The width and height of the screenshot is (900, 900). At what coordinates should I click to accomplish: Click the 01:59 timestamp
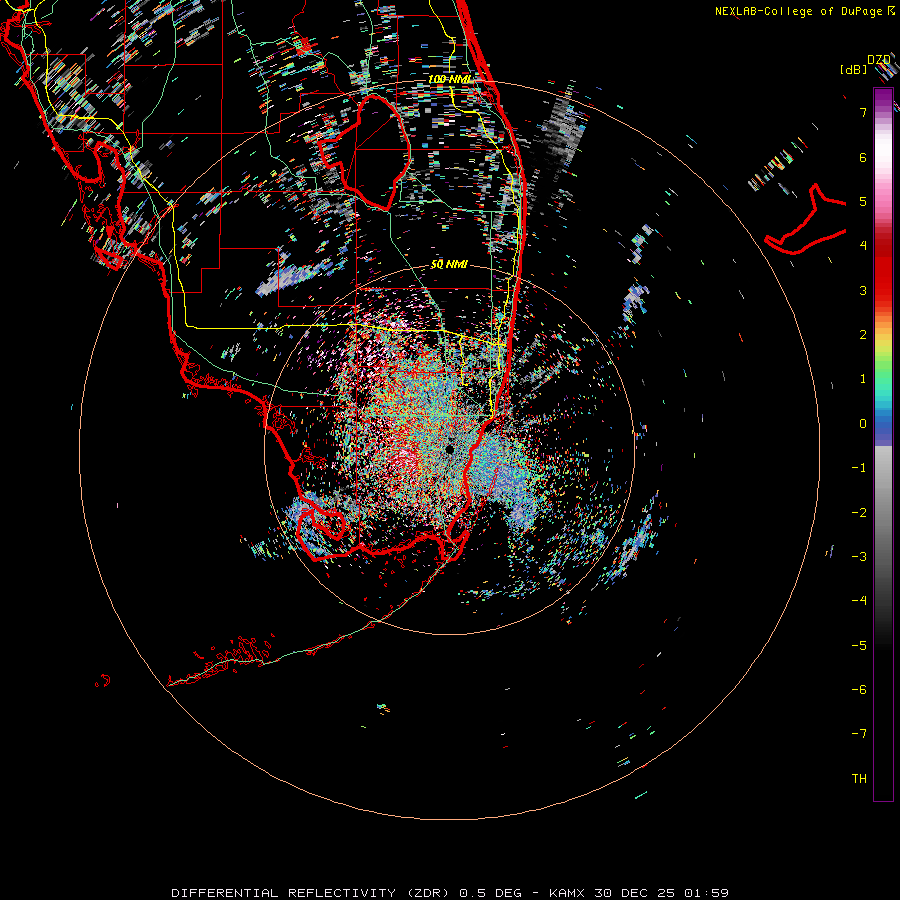point(707,893)
